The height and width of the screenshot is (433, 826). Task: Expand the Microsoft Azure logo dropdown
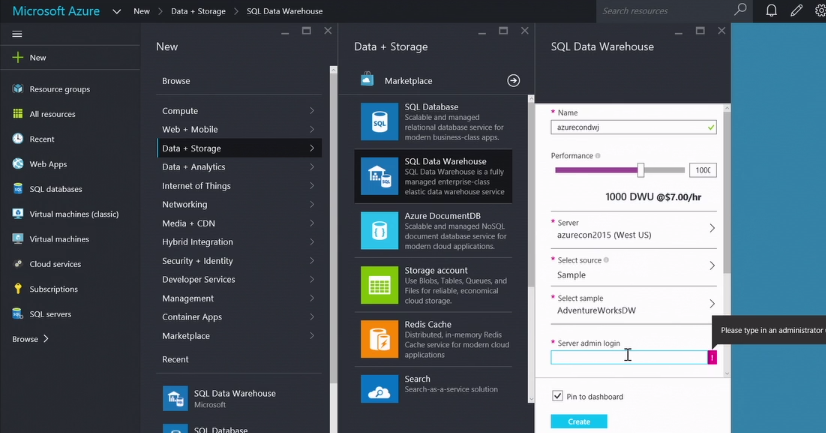pos(118,11)
